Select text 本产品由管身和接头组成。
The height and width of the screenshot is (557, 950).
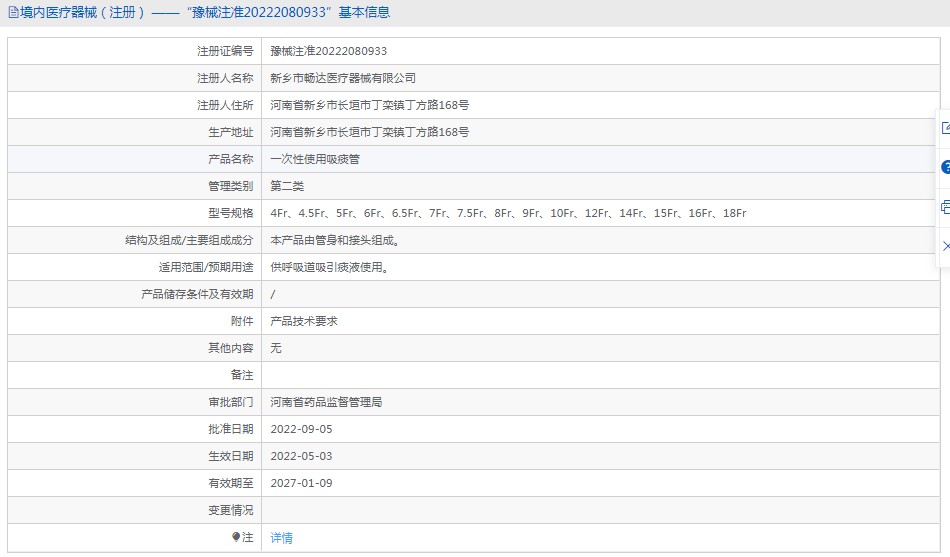click(x=335, y=240)
